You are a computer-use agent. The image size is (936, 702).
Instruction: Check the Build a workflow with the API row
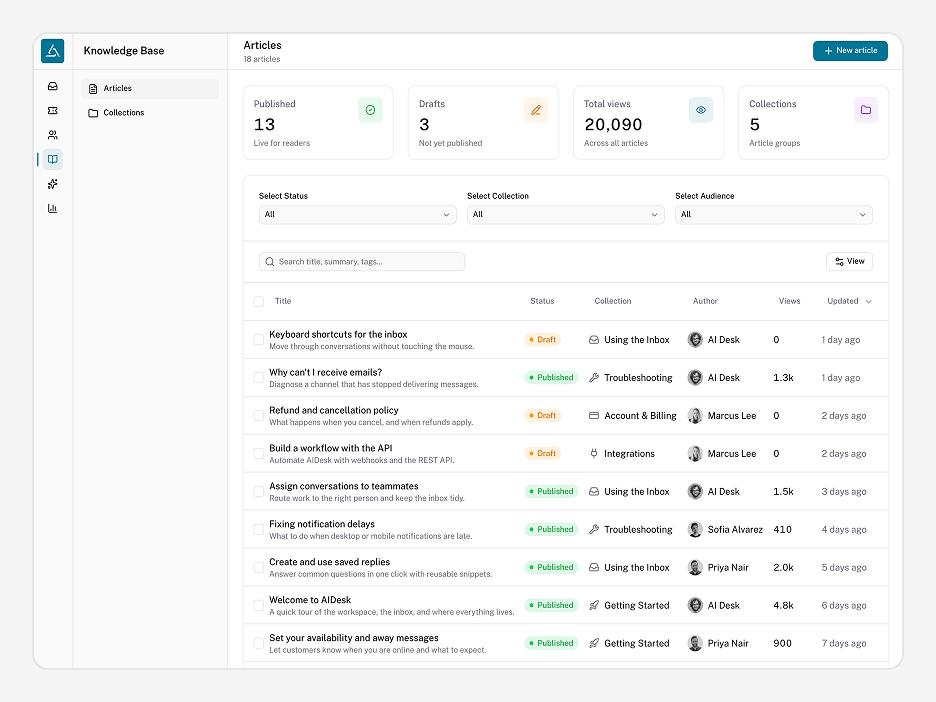(x=259, y=453)
